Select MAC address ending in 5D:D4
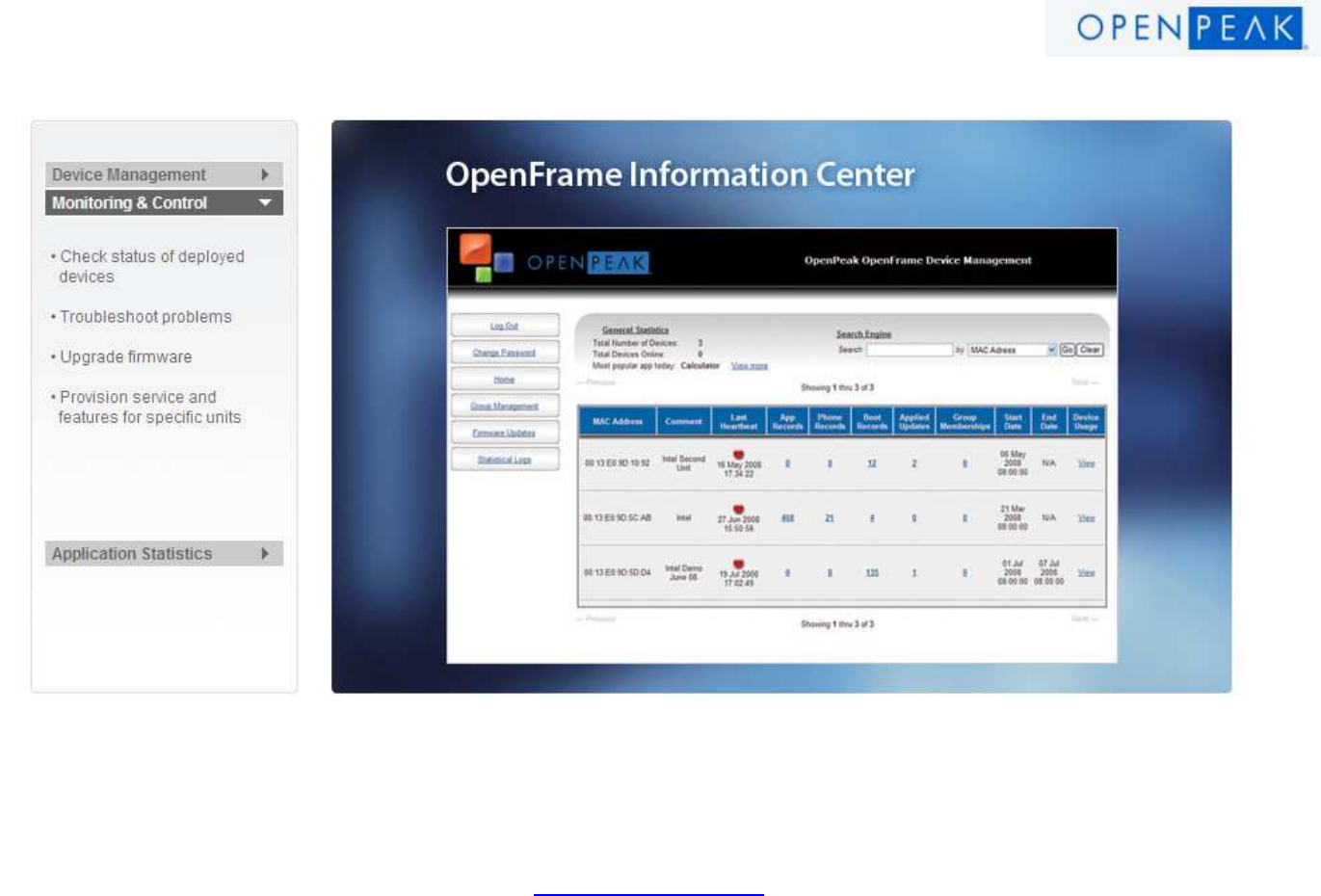Screen dimensions: 1321x896 pos(618,573)
